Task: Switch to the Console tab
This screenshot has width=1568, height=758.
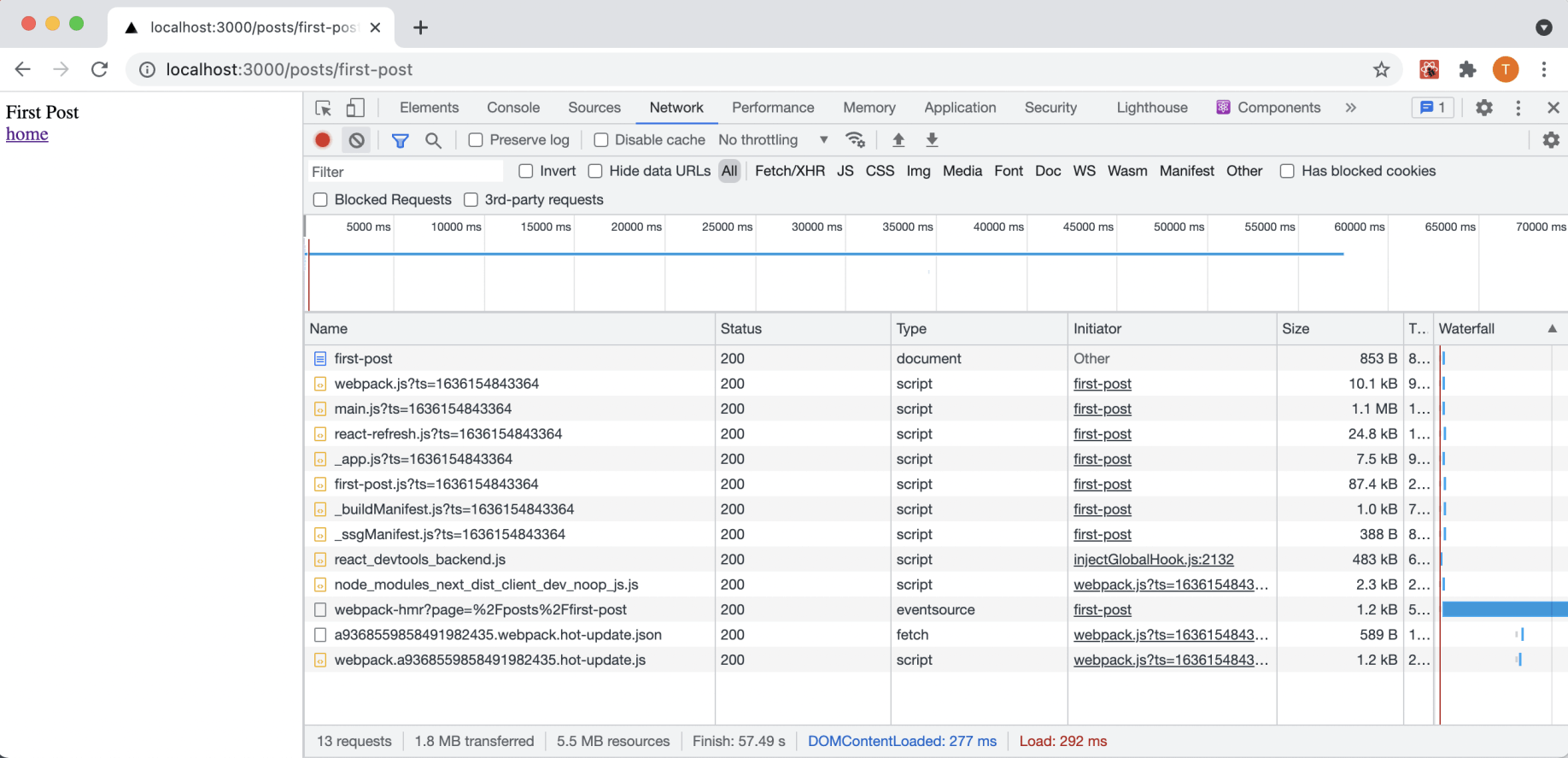Action: pyautogui.click(x=513, y=108)
